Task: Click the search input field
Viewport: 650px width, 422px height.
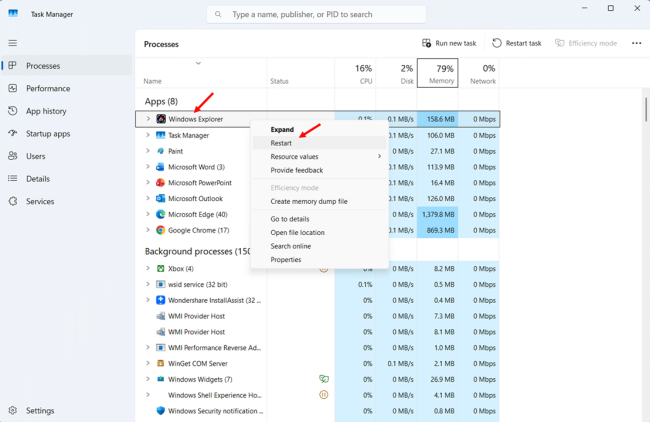Action: (x=316, y=15)
